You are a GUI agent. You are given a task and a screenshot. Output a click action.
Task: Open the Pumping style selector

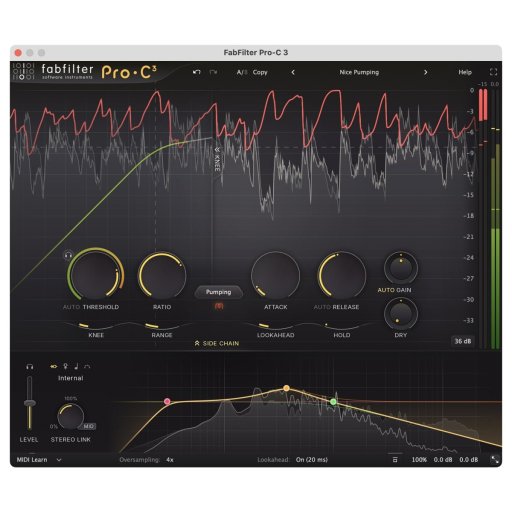(218, 292)
